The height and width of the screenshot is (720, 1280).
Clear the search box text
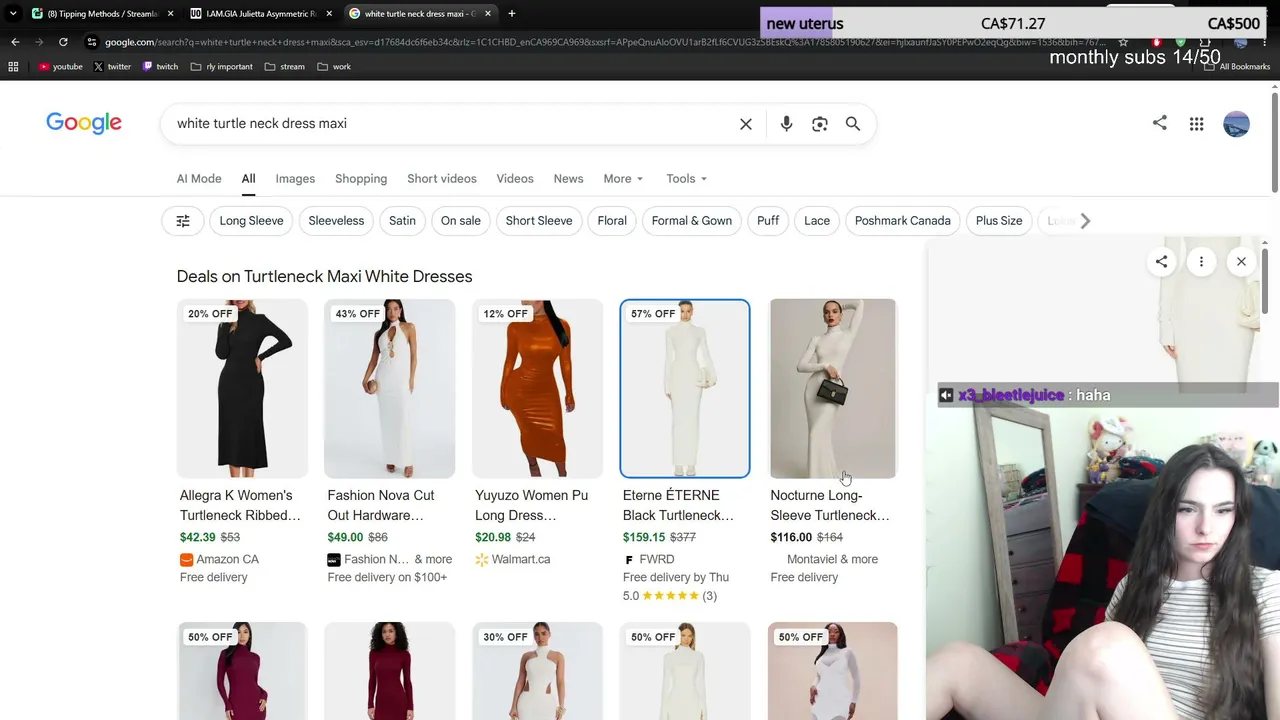(746, 124)
